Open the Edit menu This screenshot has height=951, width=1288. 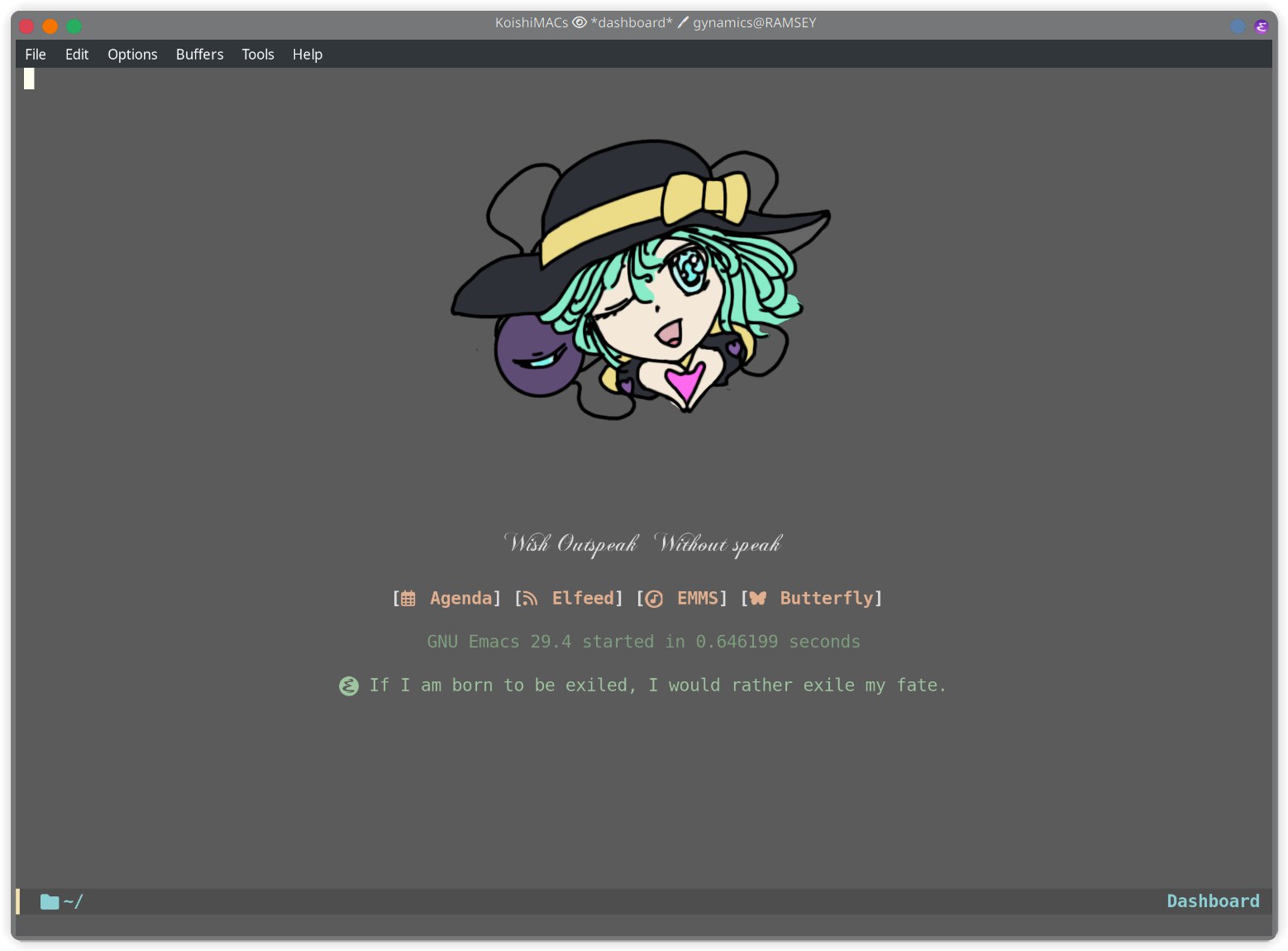click(77, 55)
